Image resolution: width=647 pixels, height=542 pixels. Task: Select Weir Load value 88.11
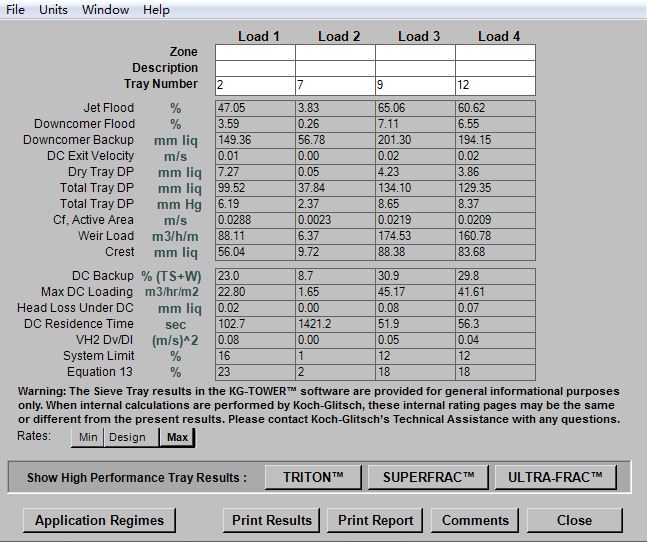255,236
